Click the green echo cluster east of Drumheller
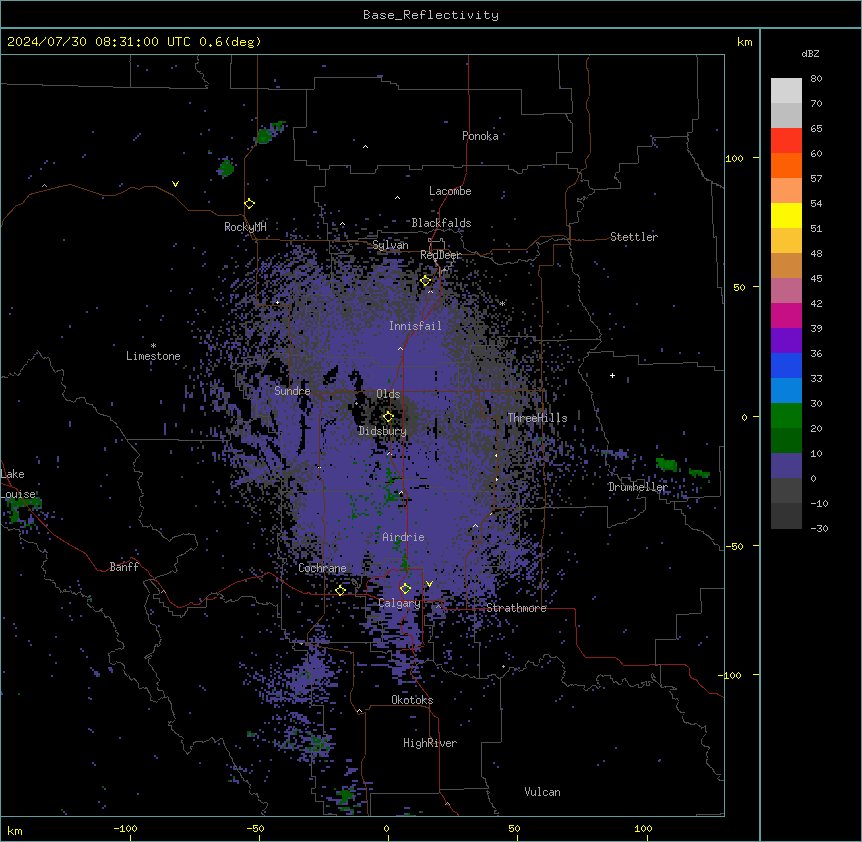Viewport: 862px width, 842px height. [667, 464]
